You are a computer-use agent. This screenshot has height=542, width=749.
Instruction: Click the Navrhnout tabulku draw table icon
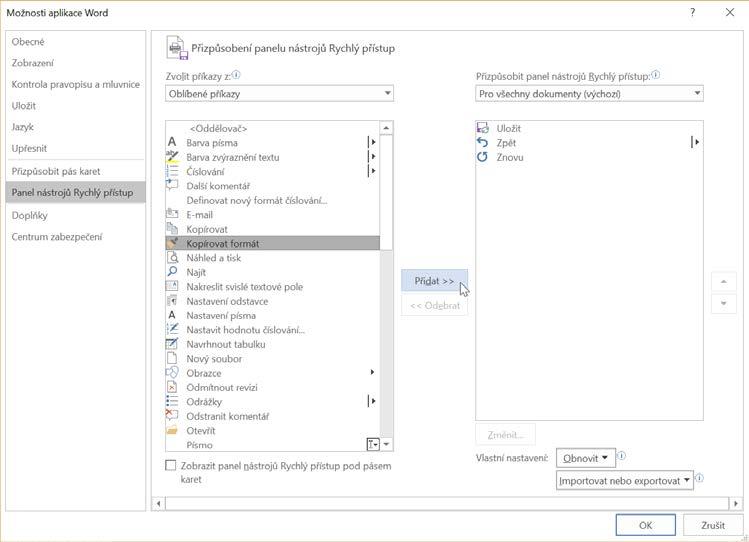click(x=172, y=344)
